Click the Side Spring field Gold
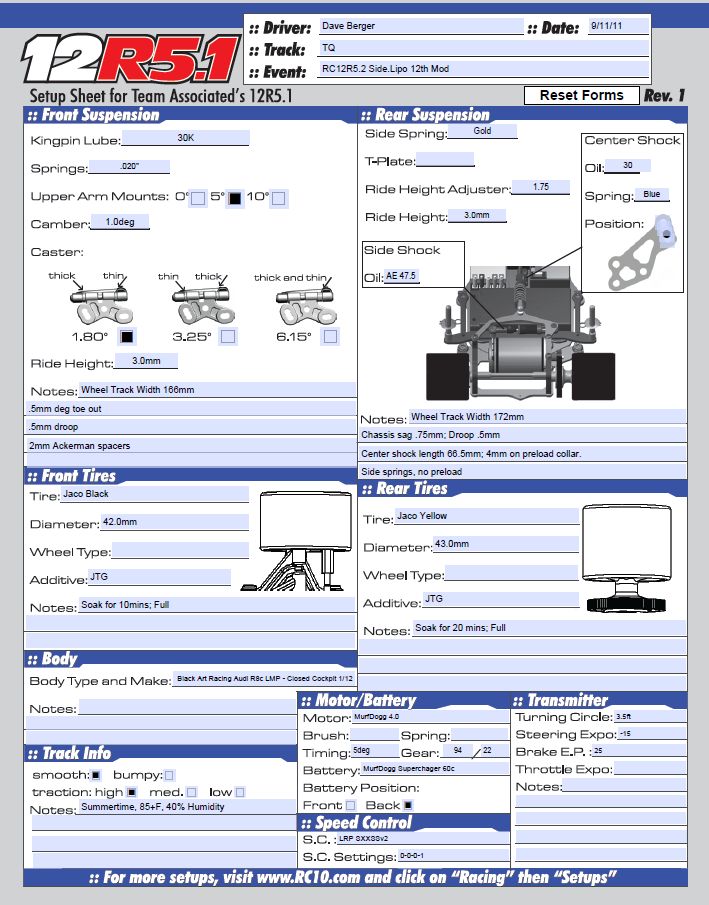 tap(483, 131)
